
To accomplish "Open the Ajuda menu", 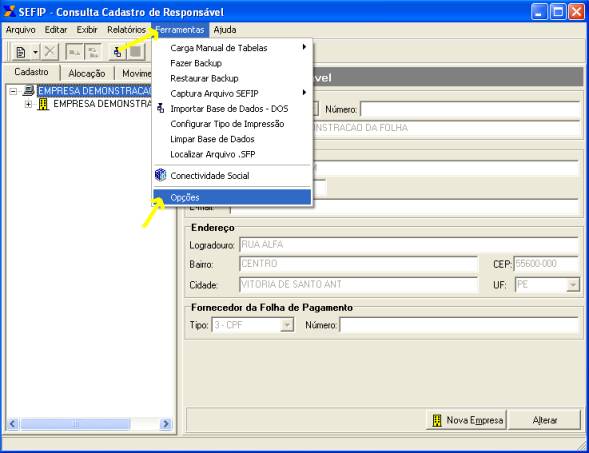I will click(225, 30).
